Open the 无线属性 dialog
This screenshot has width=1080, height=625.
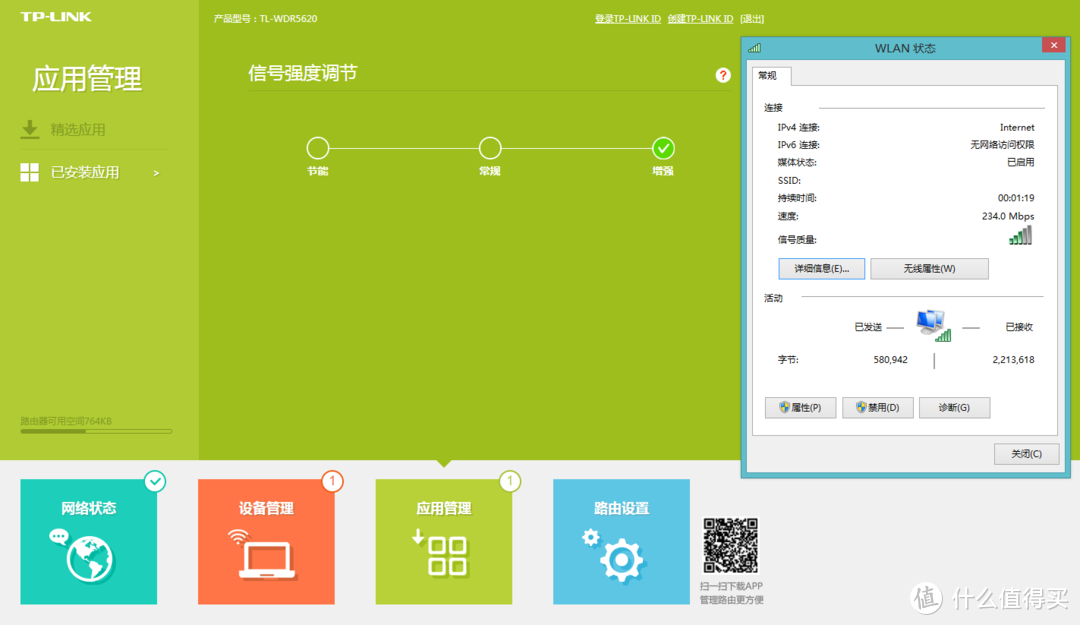929,268
